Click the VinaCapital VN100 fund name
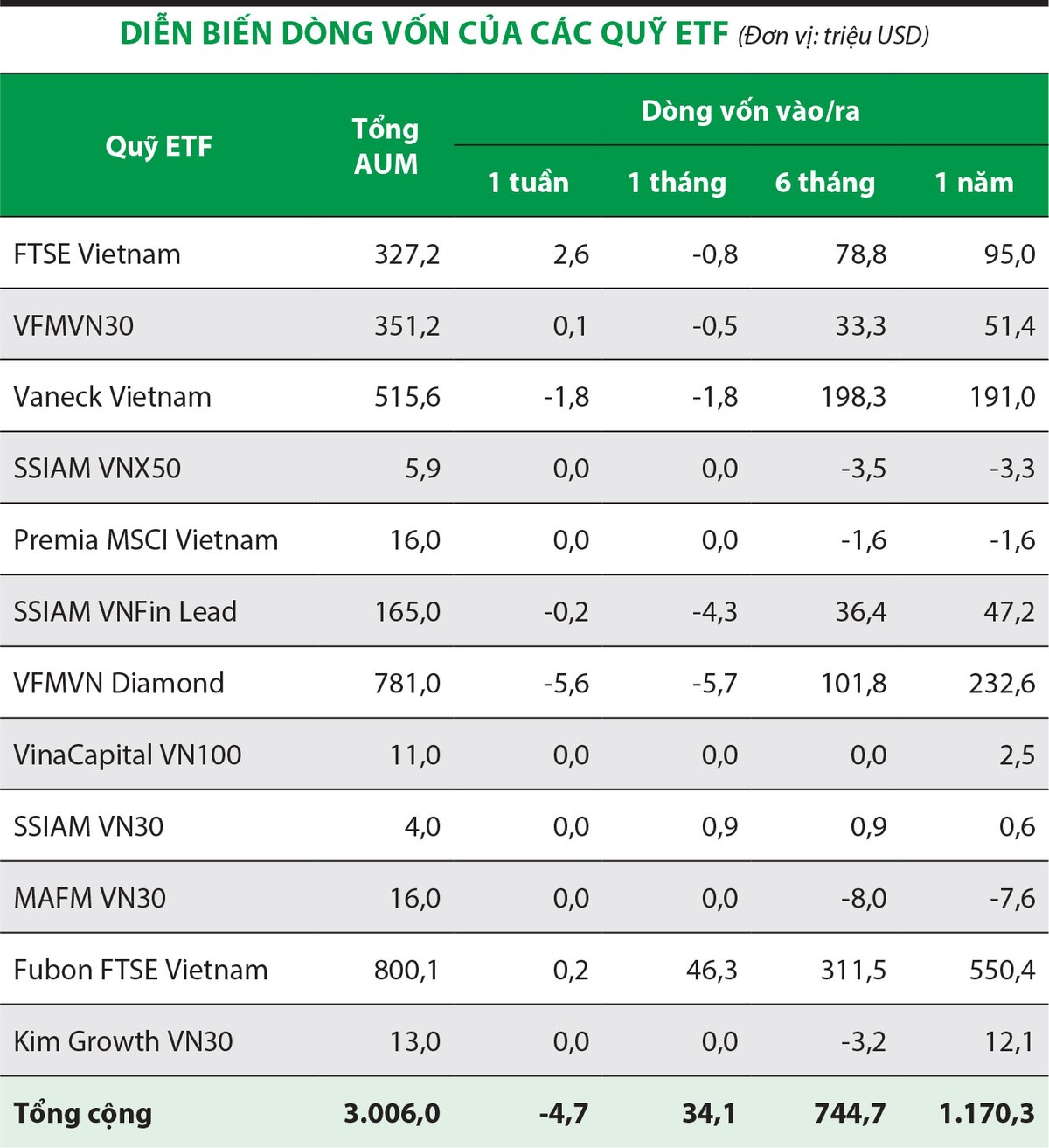 (x=127, y=755)
